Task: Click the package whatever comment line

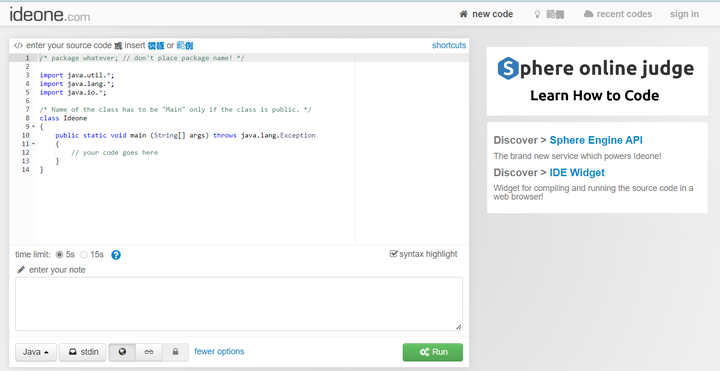Action: tap(142, 58)
